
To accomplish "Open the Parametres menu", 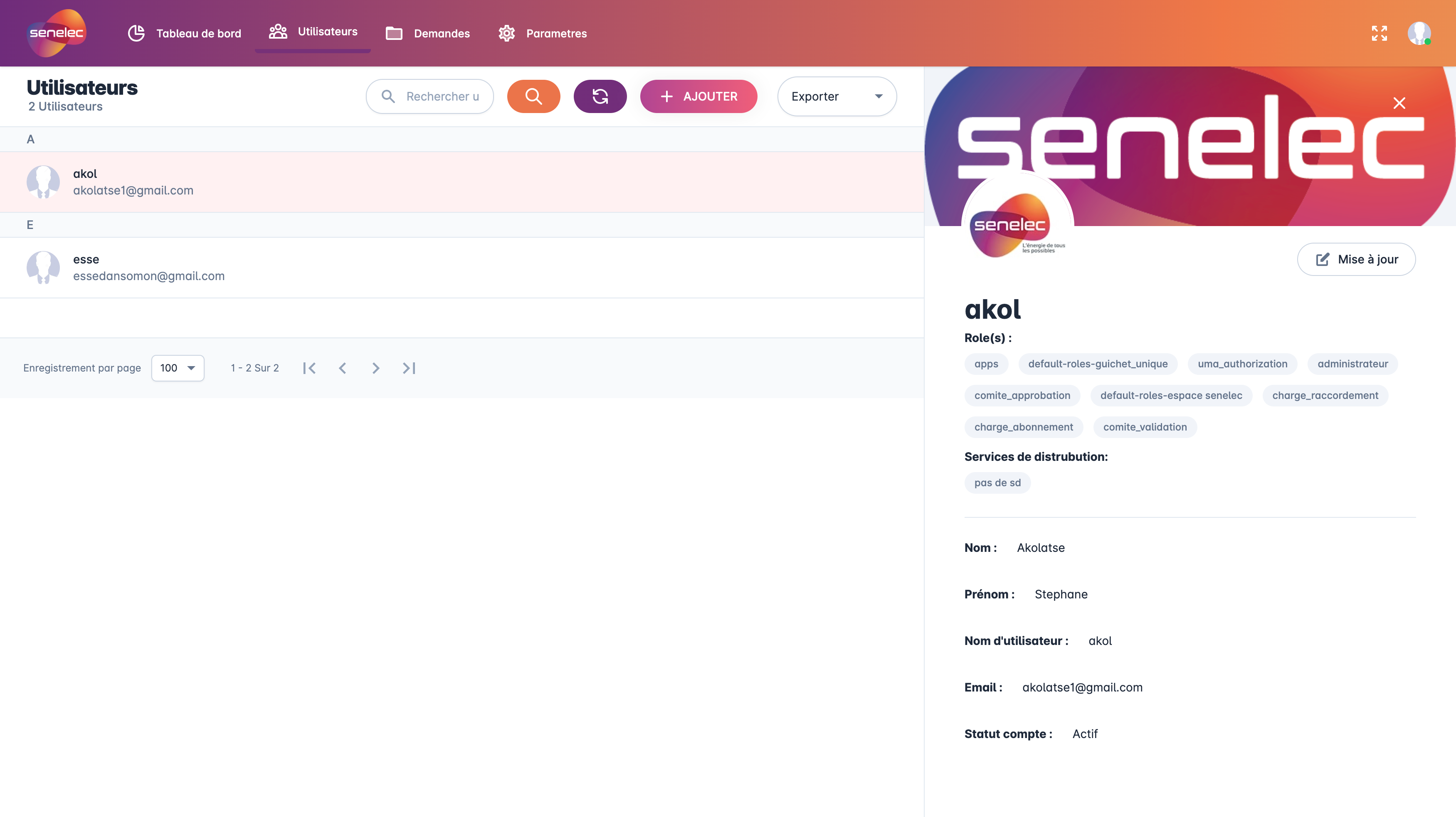I will tap(543, 33).
